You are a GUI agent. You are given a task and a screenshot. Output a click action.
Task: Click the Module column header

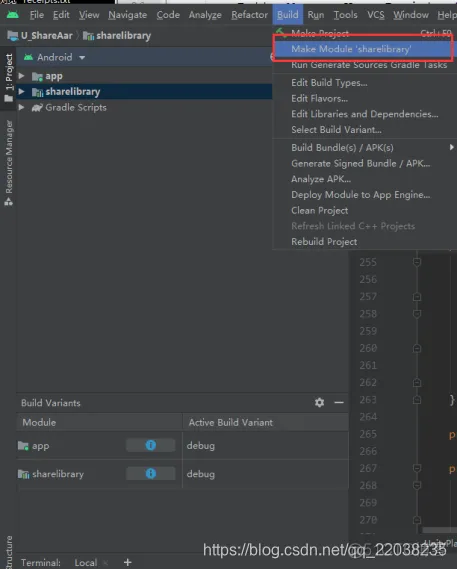tap(99, 422)
